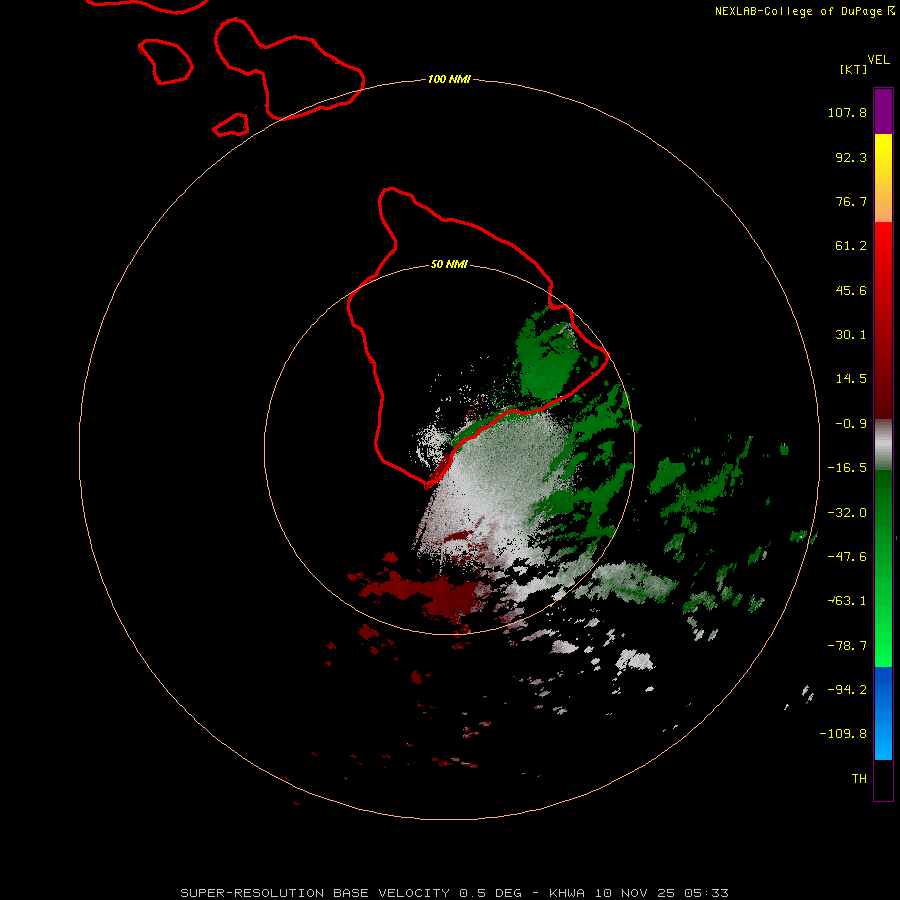
Task: Click the purple segment of the color bar
Action: point(883,112)
